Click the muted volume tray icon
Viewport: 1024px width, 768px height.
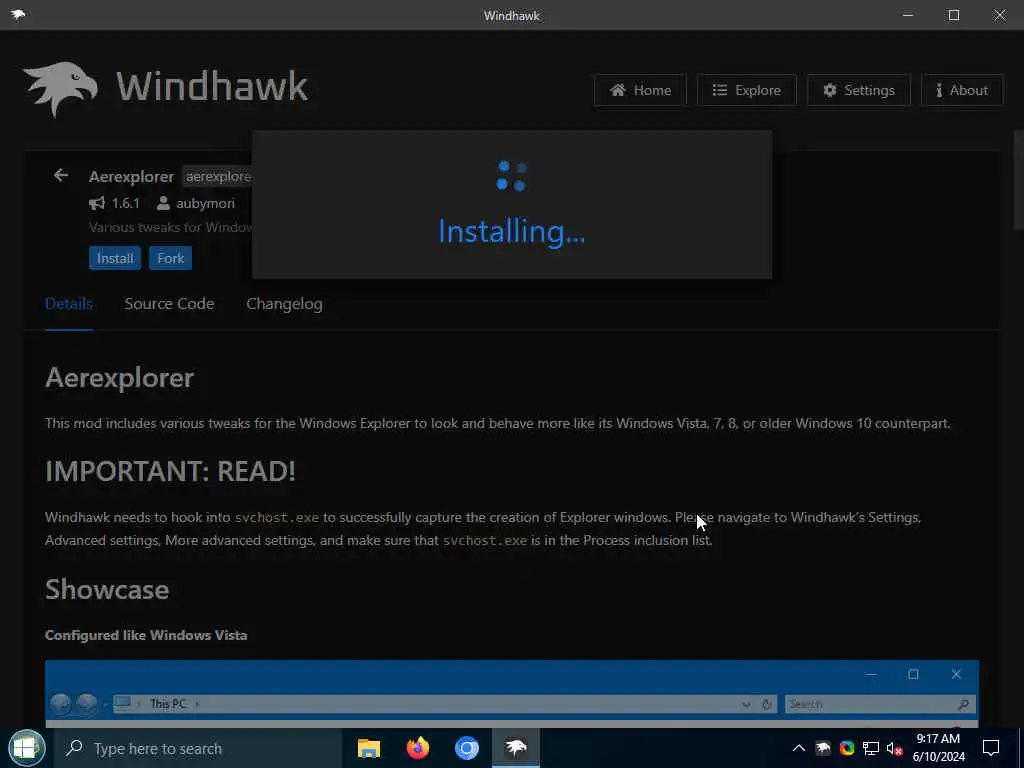click(895, 748)
